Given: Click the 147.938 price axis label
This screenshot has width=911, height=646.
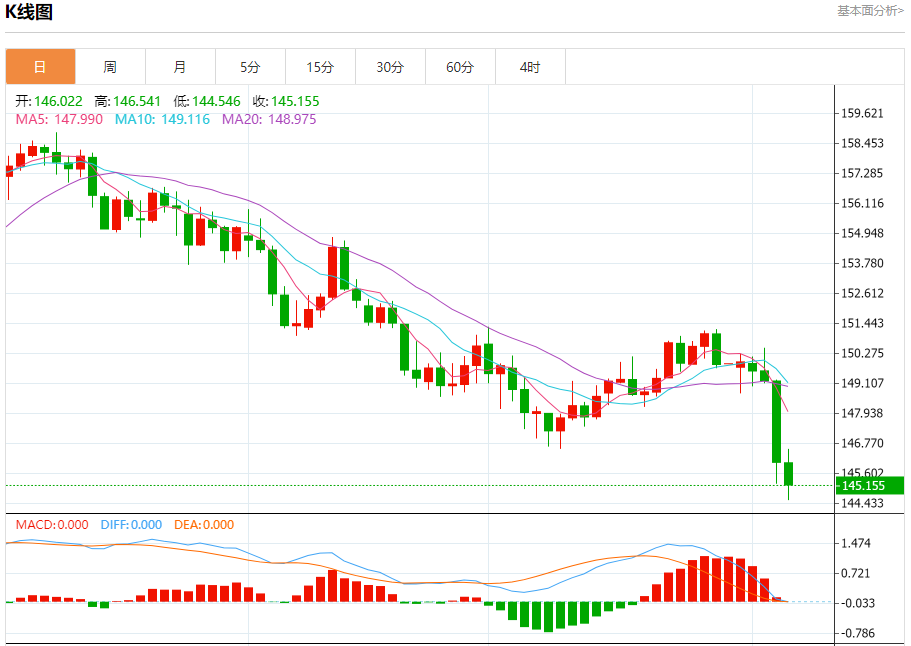Looking at the screenshot, I should [862, 413].
